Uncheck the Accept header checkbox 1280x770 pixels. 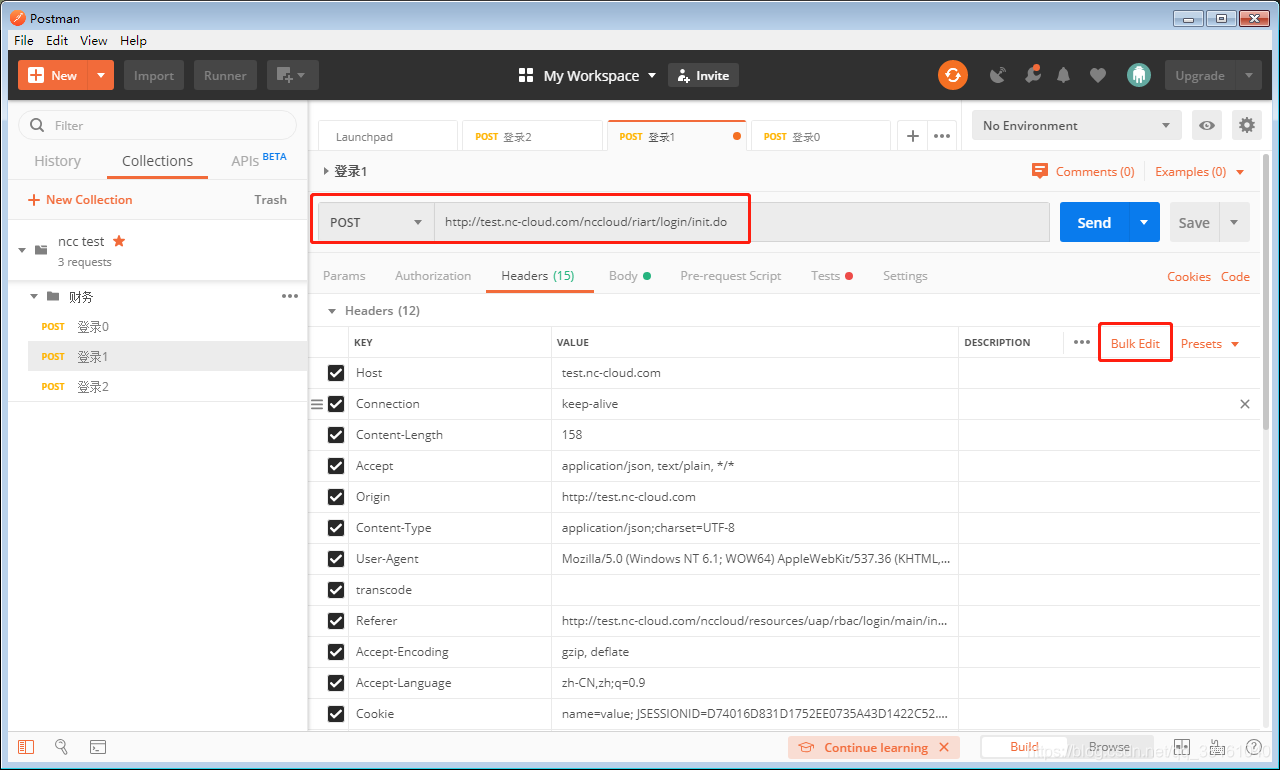[x=336, y=466]
